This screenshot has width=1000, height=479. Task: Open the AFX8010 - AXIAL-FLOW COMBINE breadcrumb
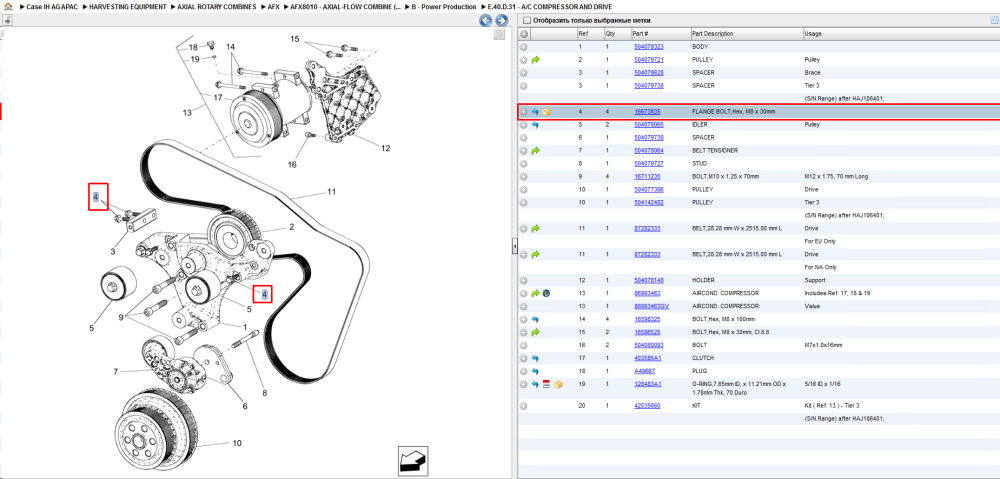tap(346, 6)
